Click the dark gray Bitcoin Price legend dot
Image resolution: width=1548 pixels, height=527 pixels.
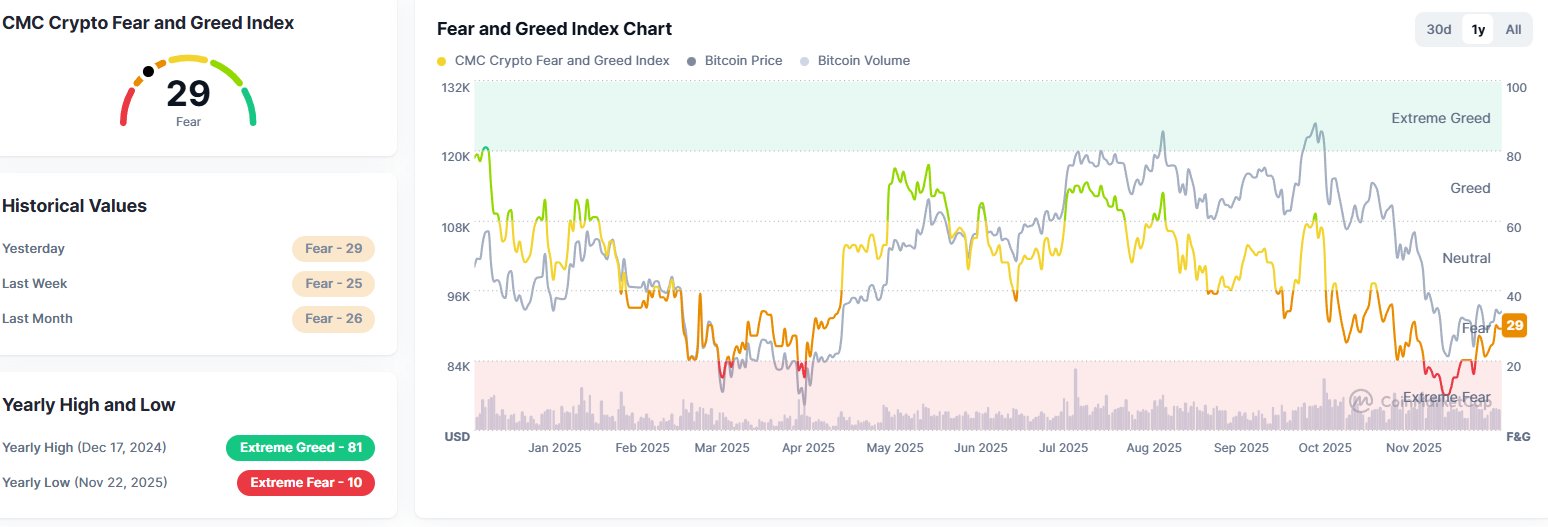point(692,61)
